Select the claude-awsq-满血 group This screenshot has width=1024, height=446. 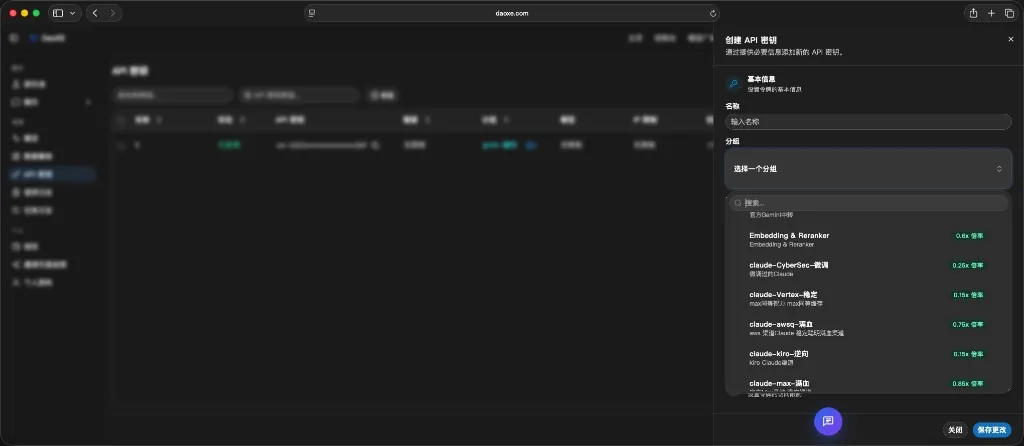868,328
